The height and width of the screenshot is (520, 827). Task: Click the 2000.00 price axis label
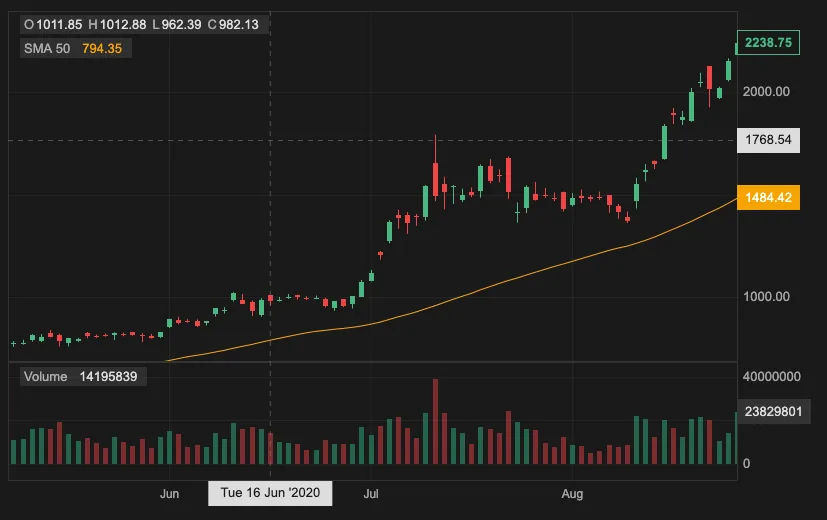pyautogui.click(x=766, y=91)
